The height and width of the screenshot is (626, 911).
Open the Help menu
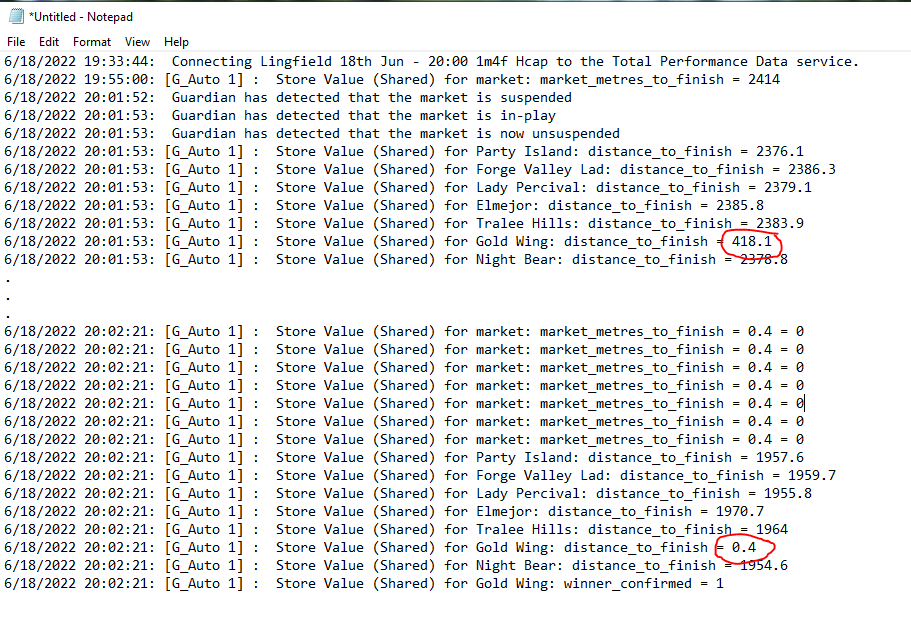176,42
